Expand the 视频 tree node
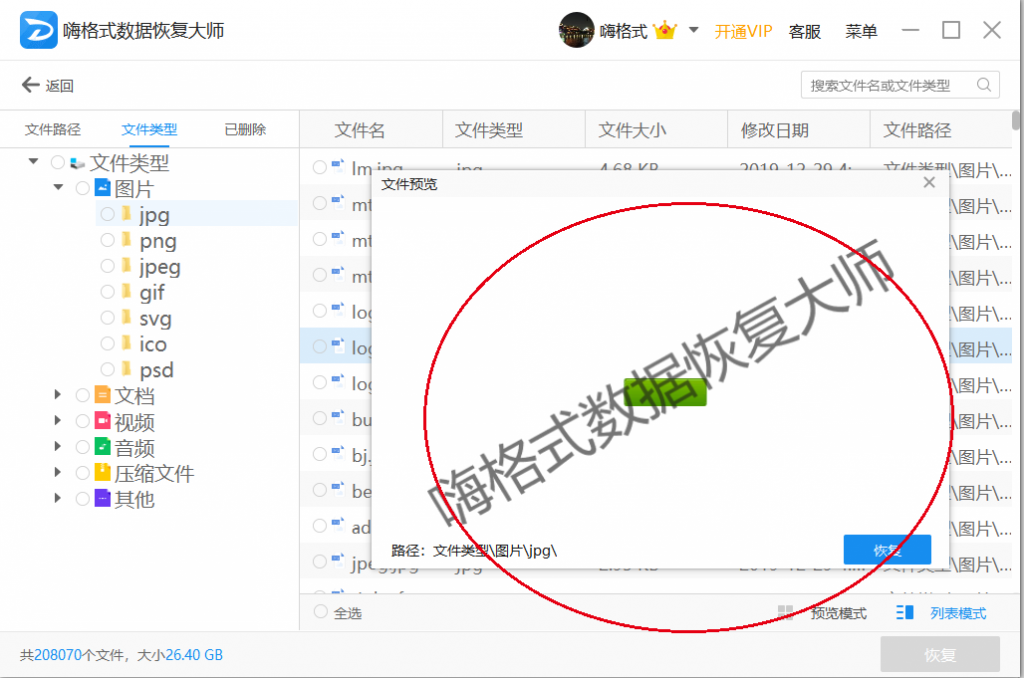 (57, 420)
